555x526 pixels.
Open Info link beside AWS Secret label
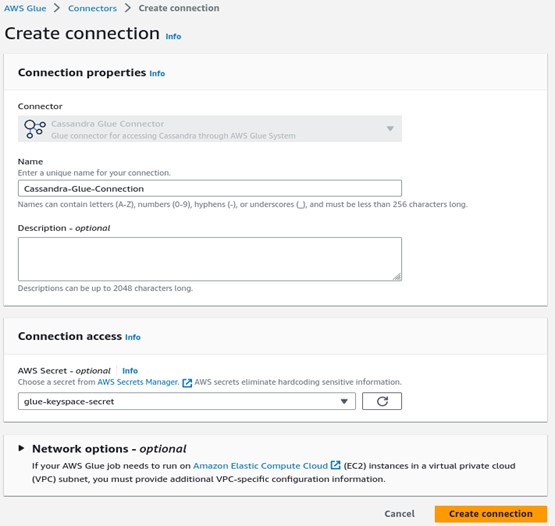pyautogui.click(x=130, y=371)
